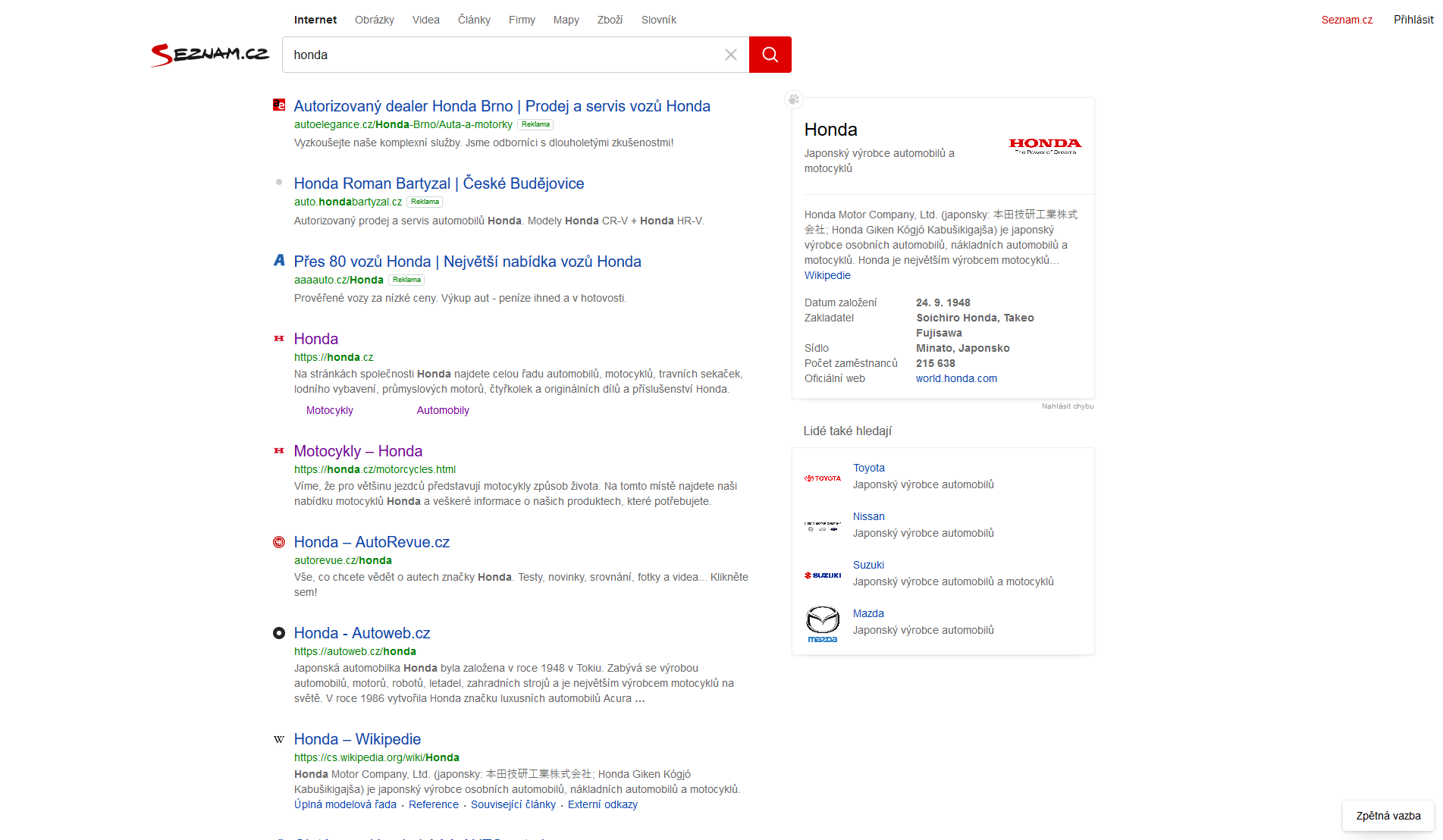The image size is (1443, 840).
Task: Switch to the Videa tab
Action: tap(426, 20)
